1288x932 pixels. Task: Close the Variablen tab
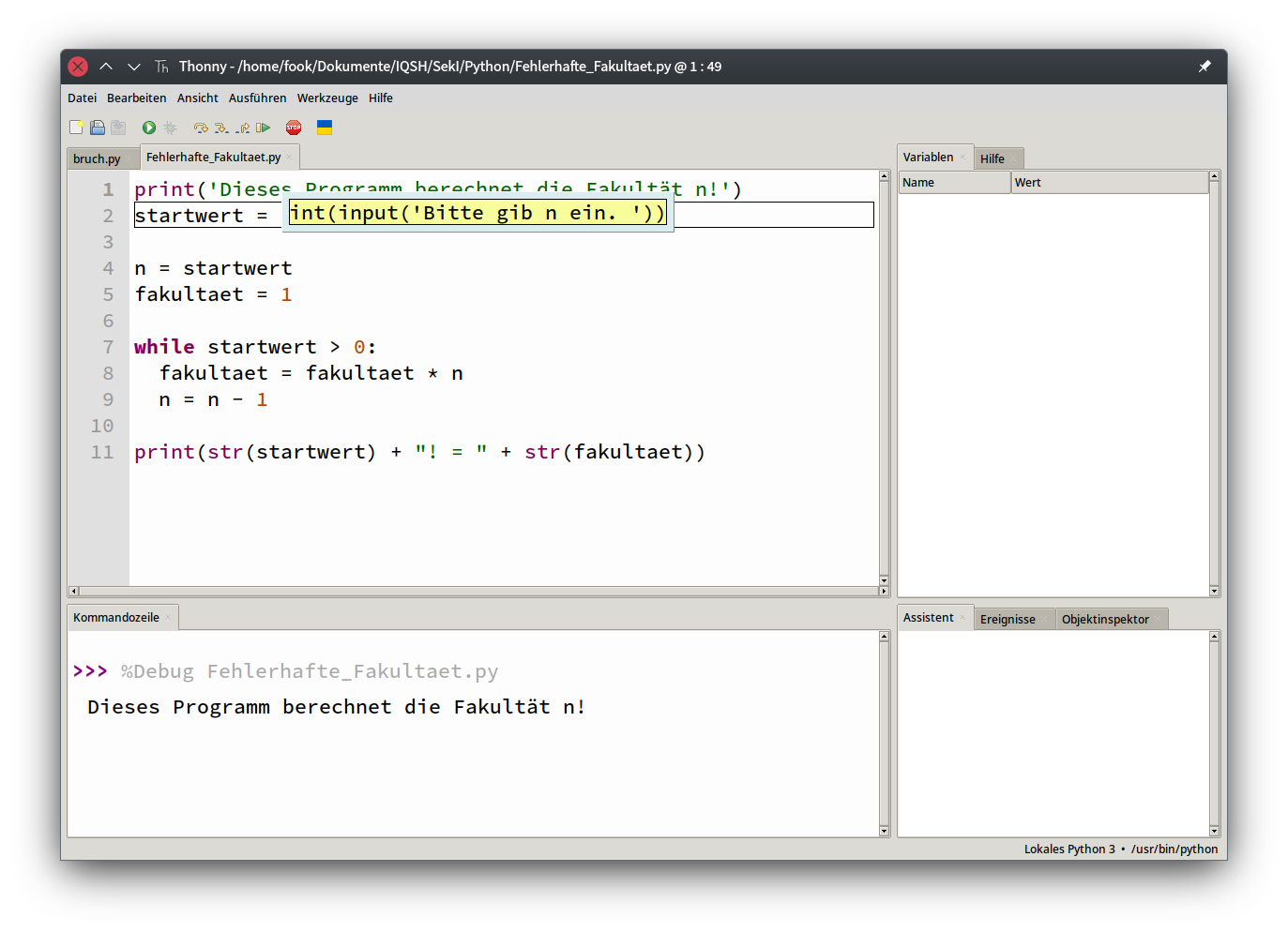[x=962, y=158]
